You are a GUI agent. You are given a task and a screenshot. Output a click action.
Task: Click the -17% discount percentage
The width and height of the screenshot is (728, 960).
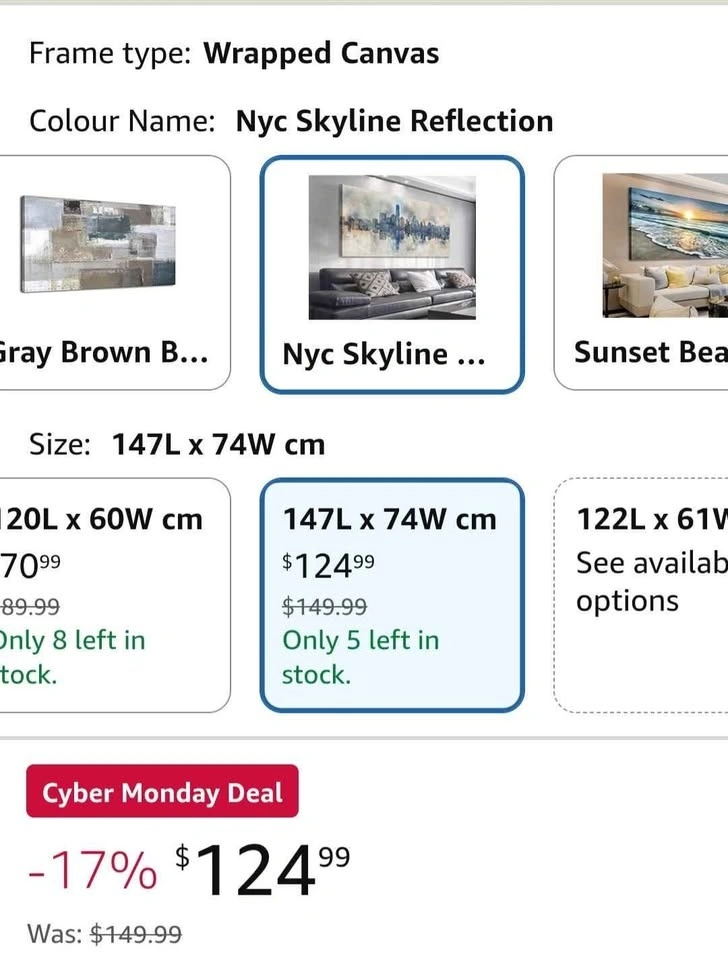pos(92,872)
